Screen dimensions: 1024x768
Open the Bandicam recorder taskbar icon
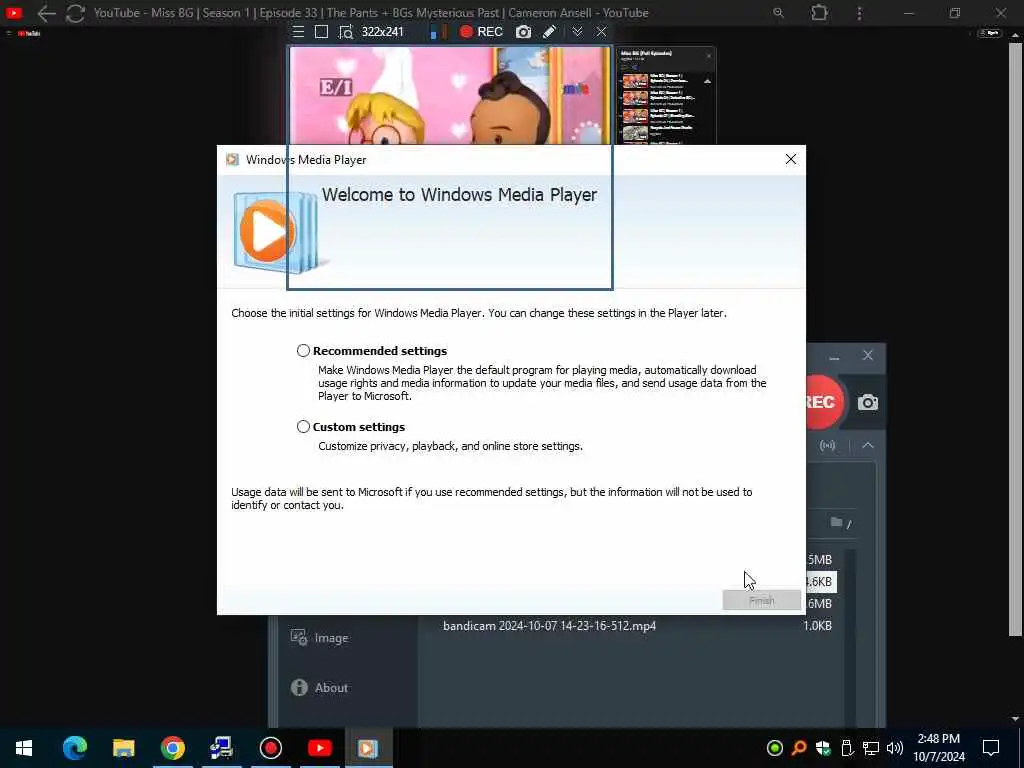tap(270, 748)
